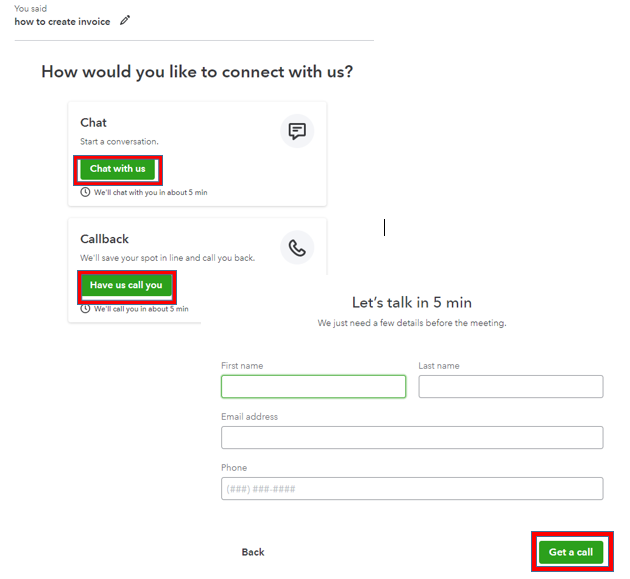Viewport: 630px width, 579px height.
Task: Select the Email address input box
Action: 412,438
